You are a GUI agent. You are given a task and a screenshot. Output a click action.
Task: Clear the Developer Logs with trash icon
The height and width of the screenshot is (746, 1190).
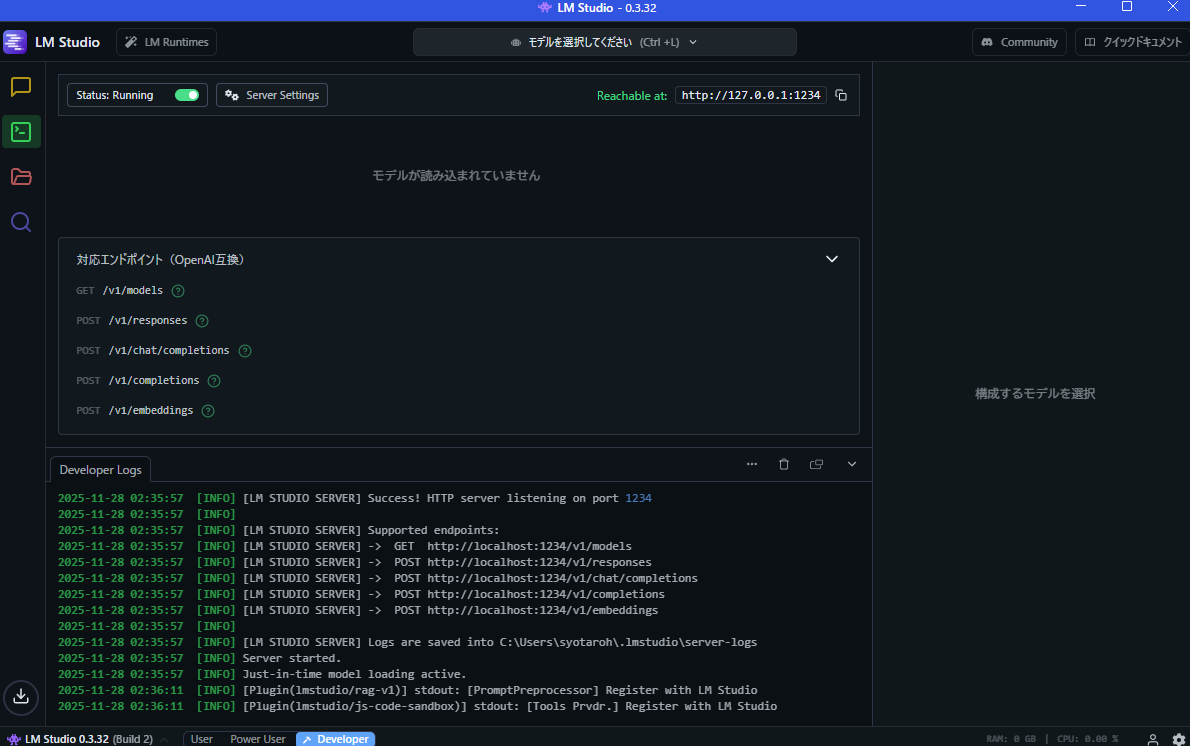coord(784,464)
